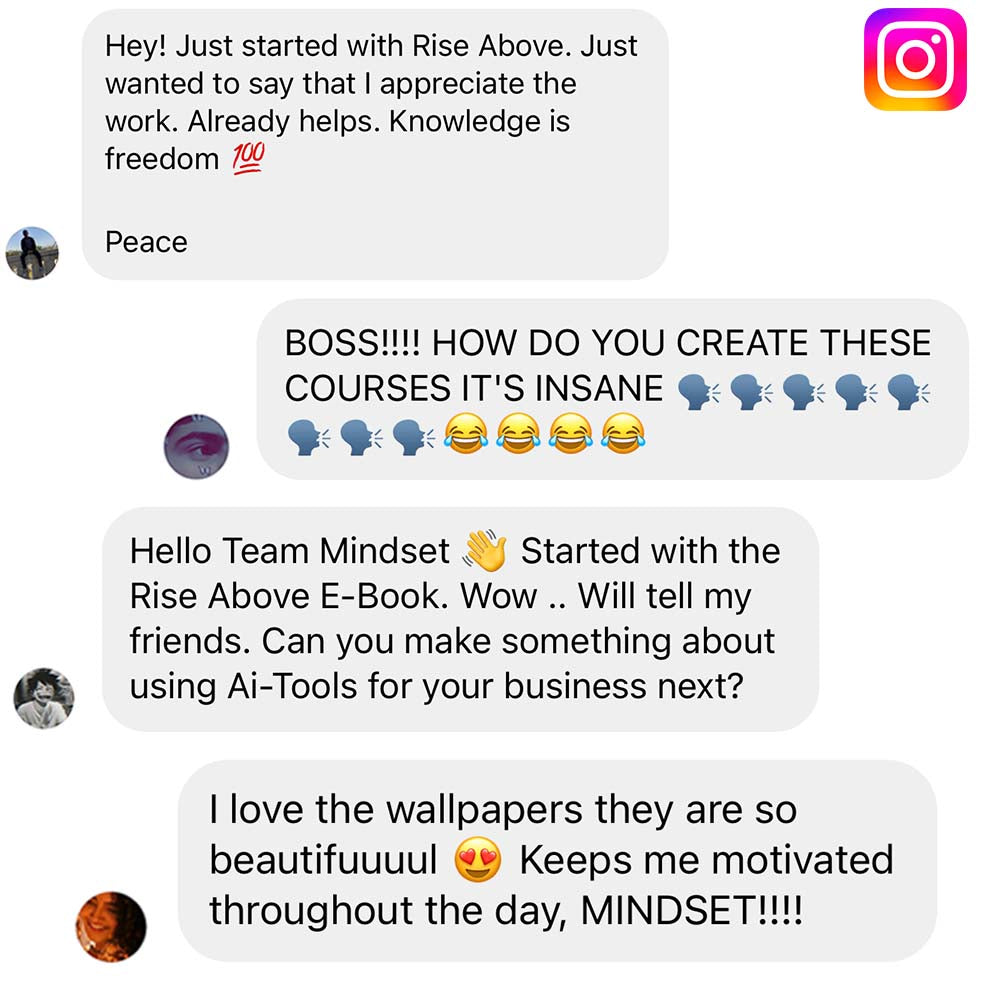Open the purple eye profile picture
The image size is (1000, 1000).
[x=196, y=446]
